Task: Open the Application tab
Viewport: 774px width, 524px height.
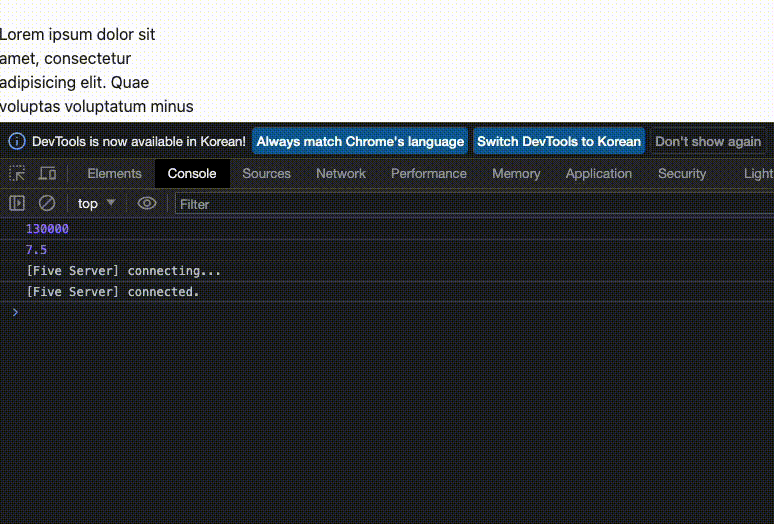Action: pyautogui.click(x=599, y=174)
